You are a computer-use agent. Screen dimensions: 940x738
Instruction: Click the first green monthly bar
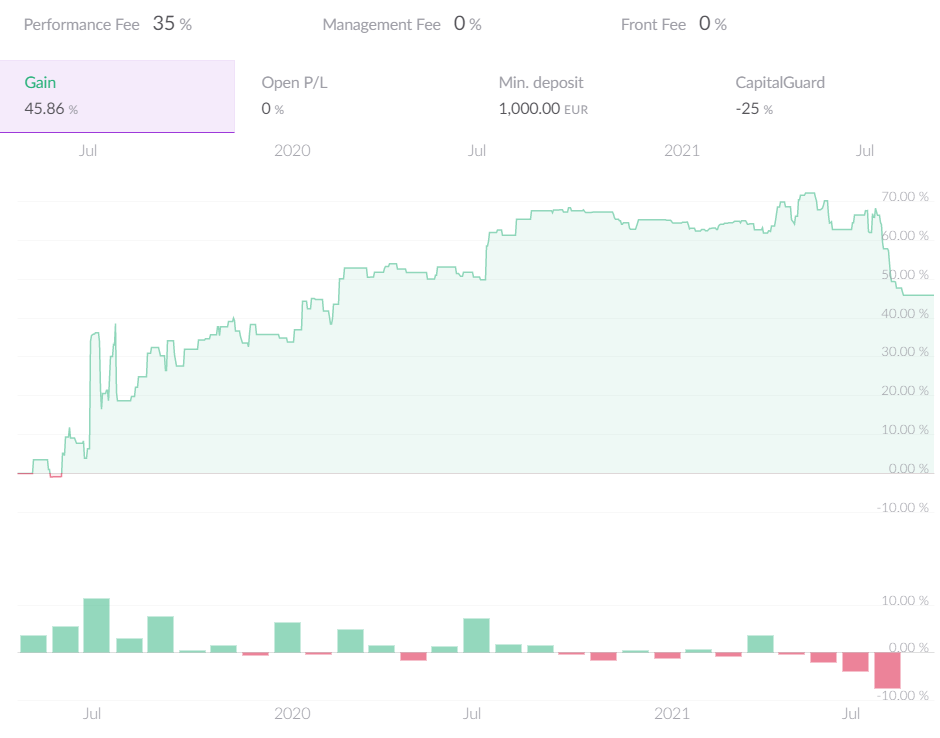(x=33, y=643)
